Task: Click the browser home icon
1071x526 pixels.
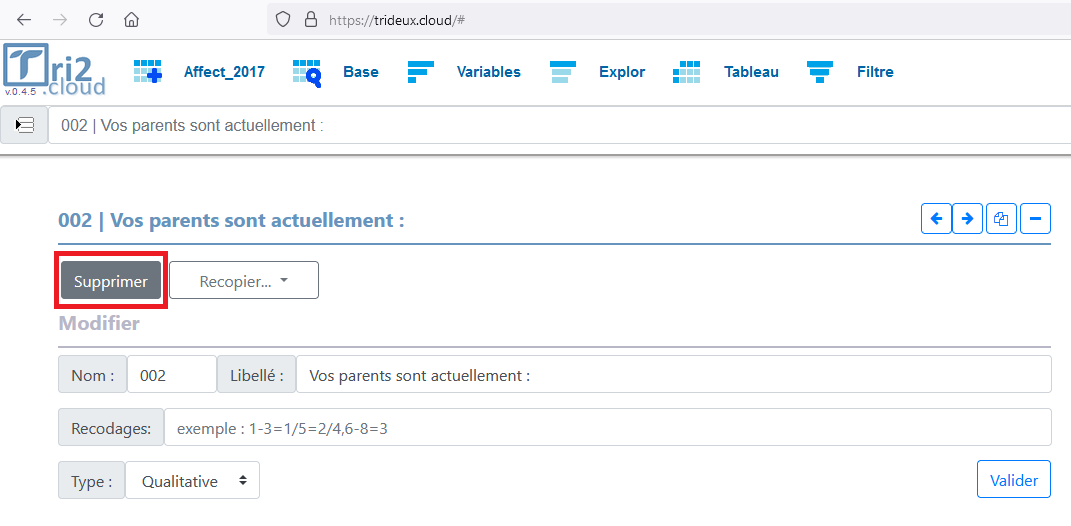Action: point(131,20)
